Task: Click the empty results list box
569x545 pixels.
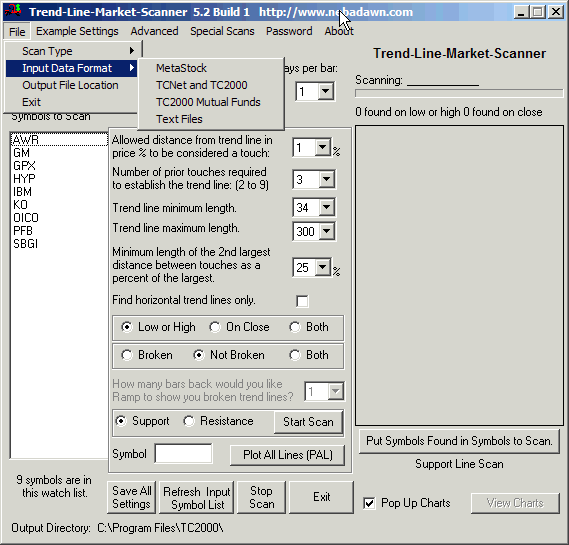Action: [x=459, y=275]
